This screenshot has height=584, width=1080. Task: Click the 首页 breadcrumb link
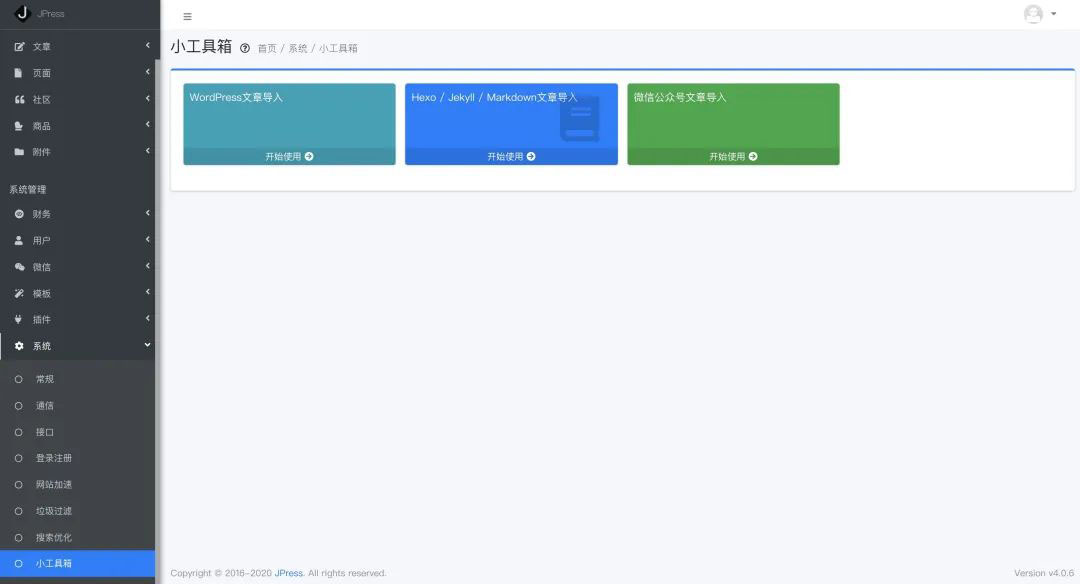coord(267,48)
